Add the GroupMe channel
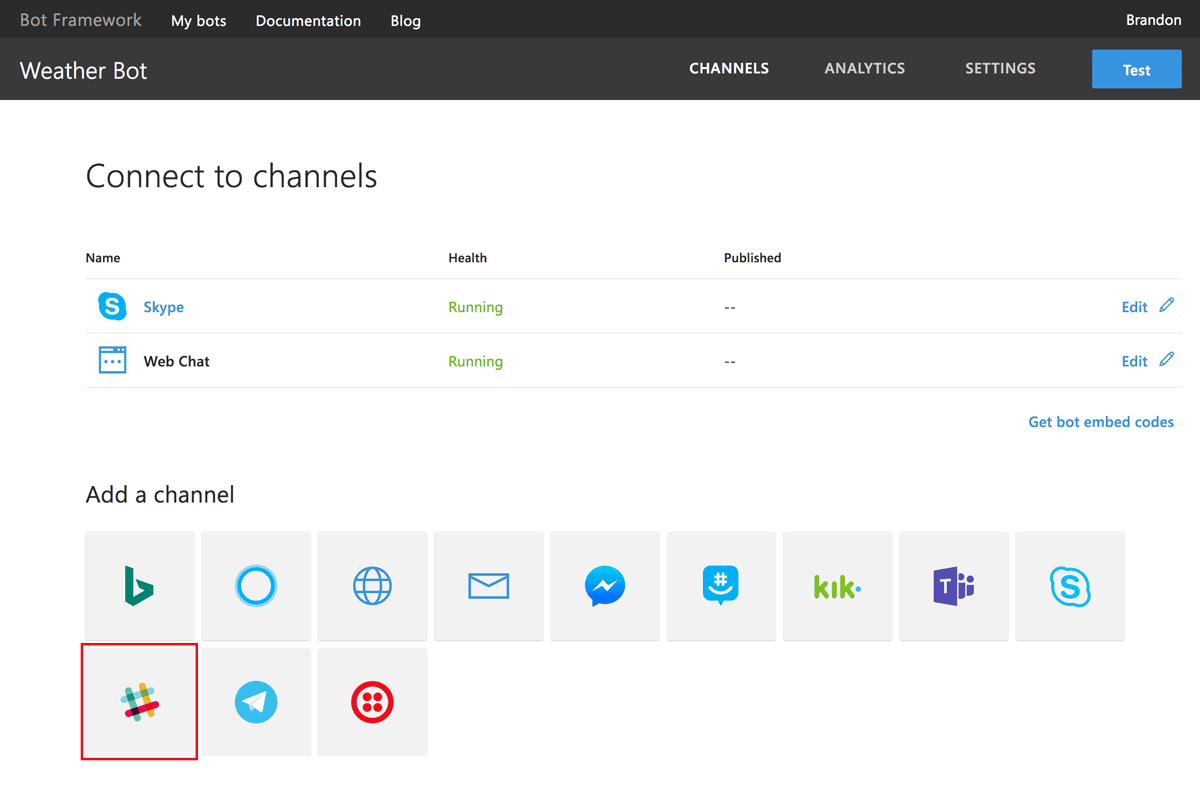1200x807 pixels. (x=721, y=586)
